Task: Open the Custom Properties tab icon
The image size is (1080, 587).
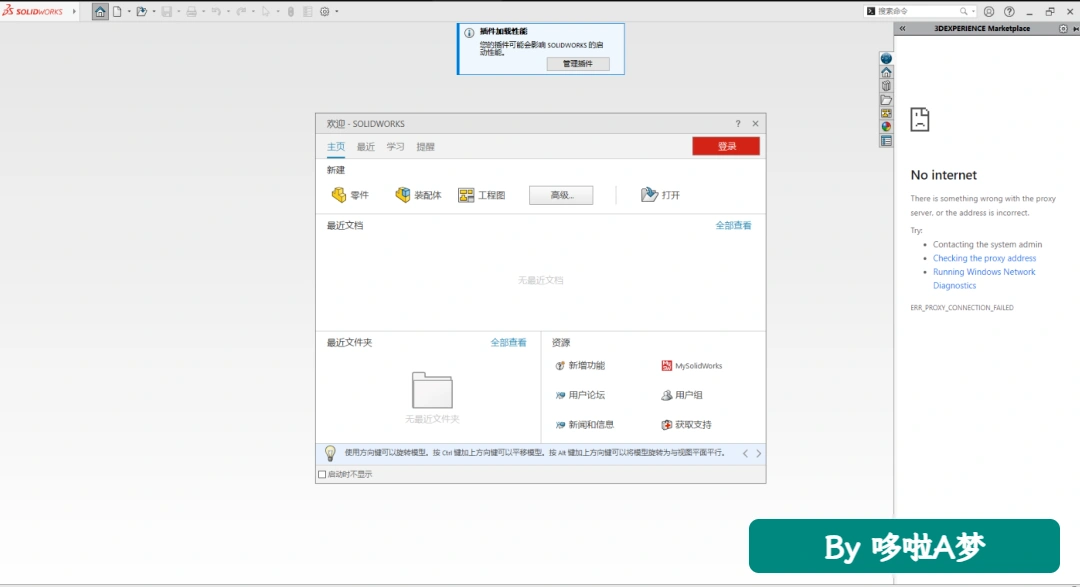Action: coord(886,141)
